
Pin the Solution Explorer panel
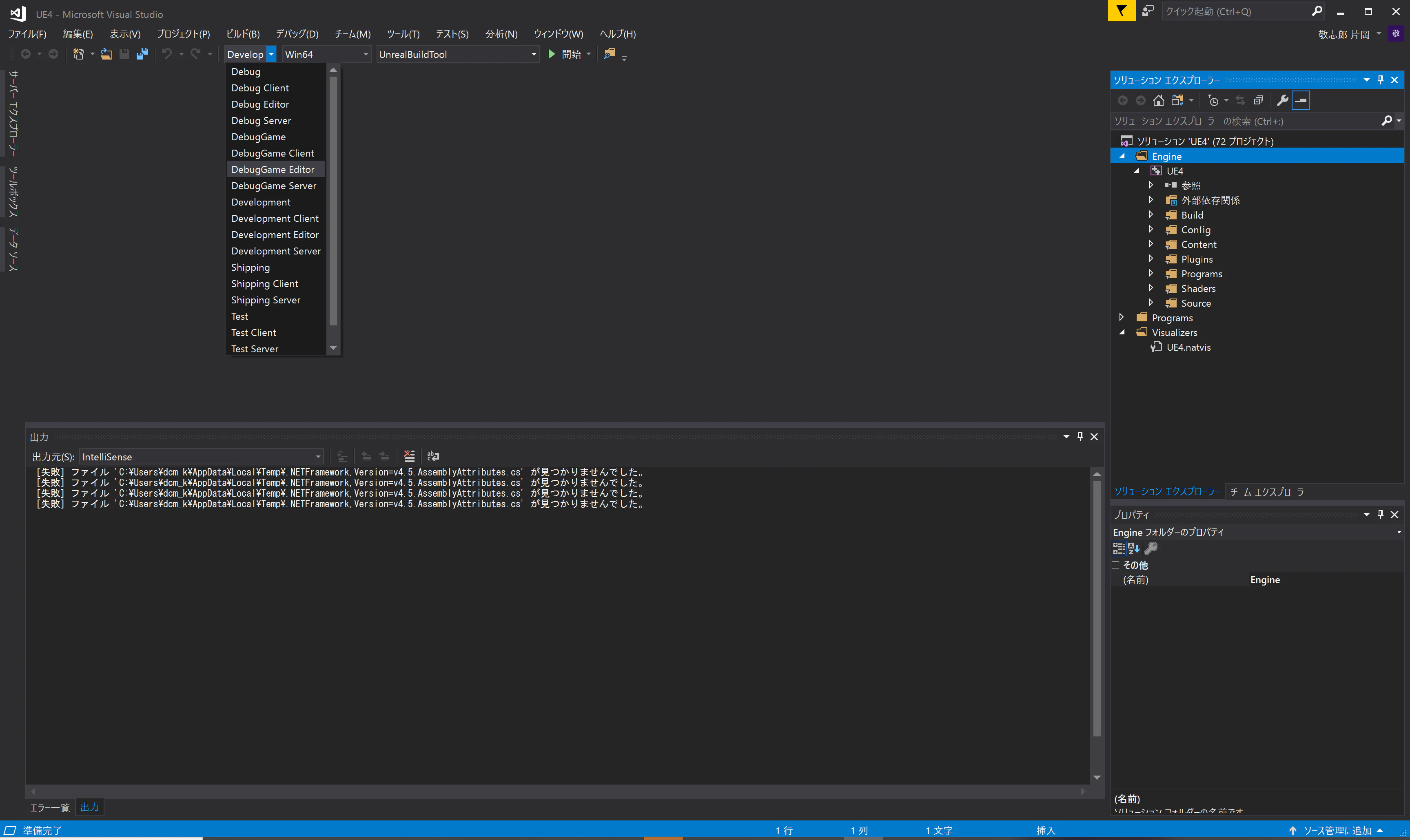click(1381, 80)
